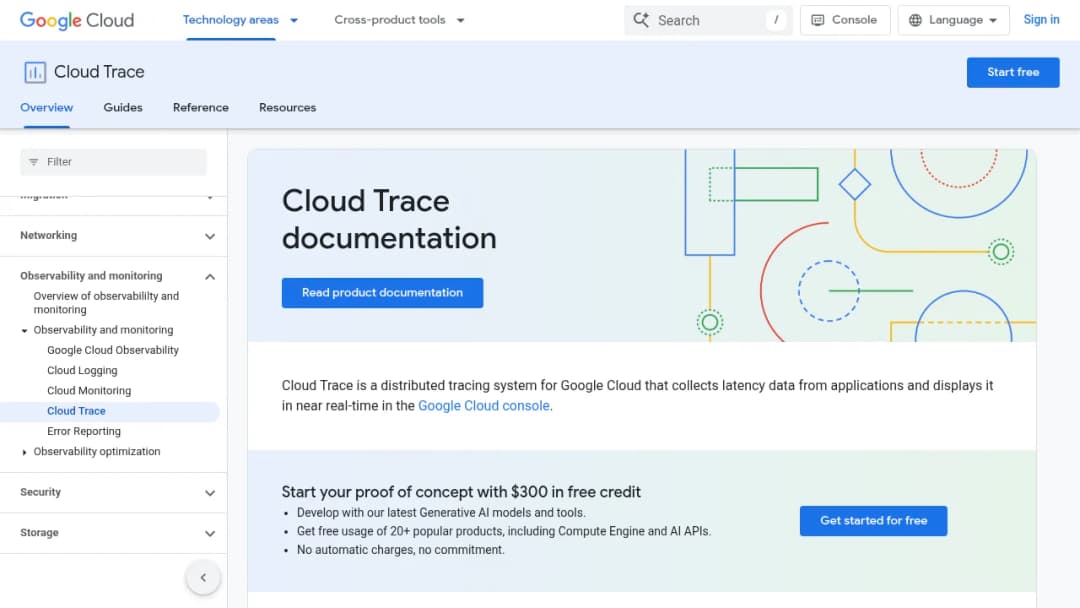Open Error Reporting in sidebar
The image size is (1080, 608).
coord(84,431)
